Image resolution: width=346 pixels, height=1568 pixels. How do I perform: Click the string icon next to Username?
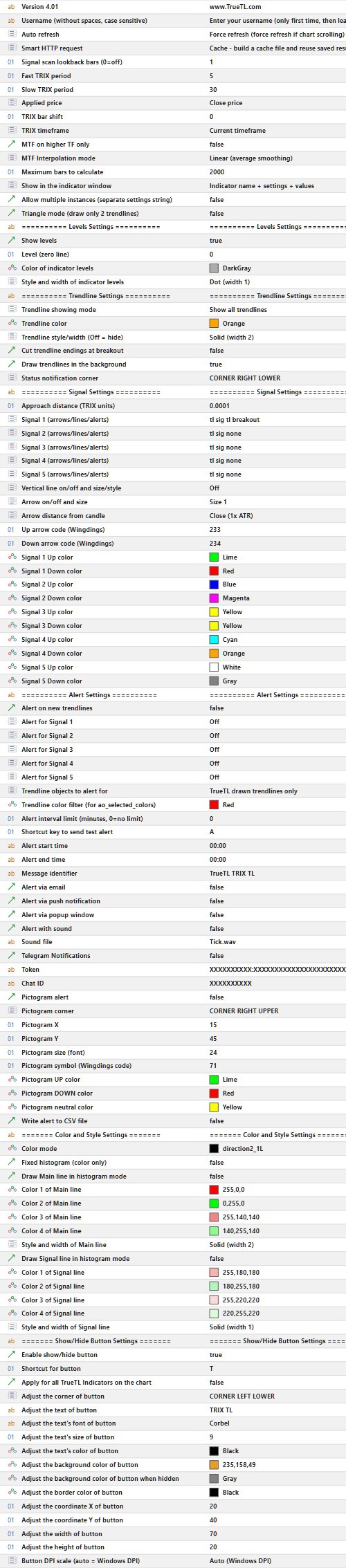[x=11, y=21]
